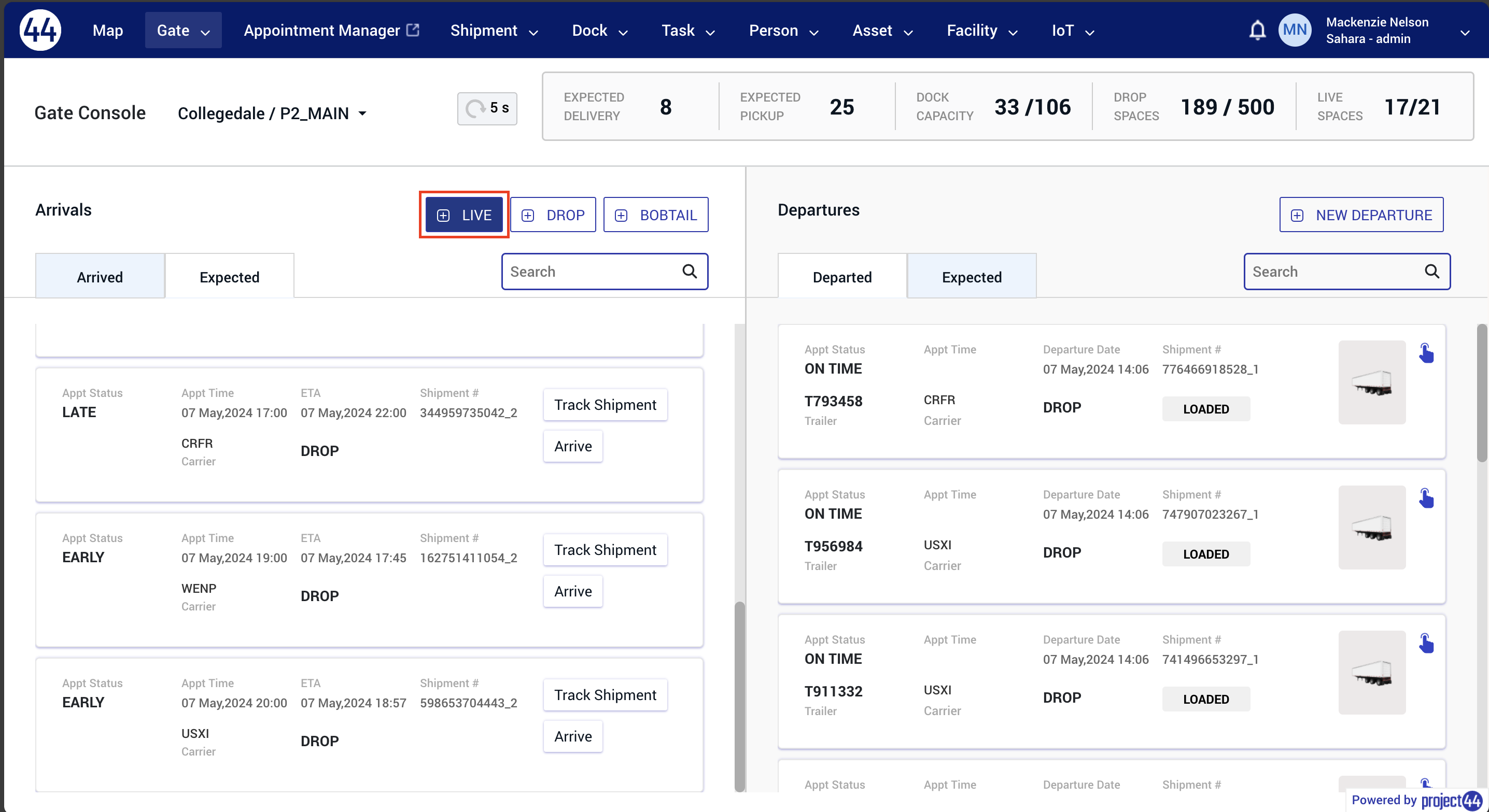Add a DROP arrival

(x=553, y=215)
